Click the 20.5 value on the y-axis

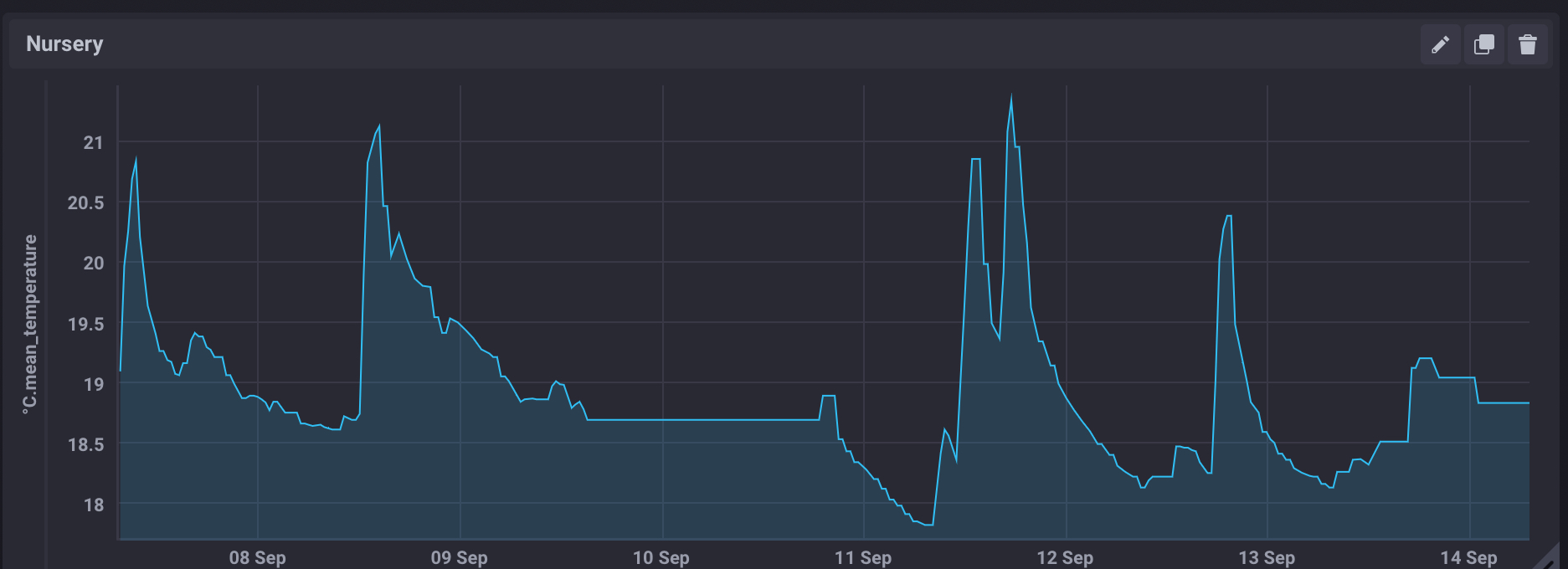pyautogui.click(x=86, y=202)
